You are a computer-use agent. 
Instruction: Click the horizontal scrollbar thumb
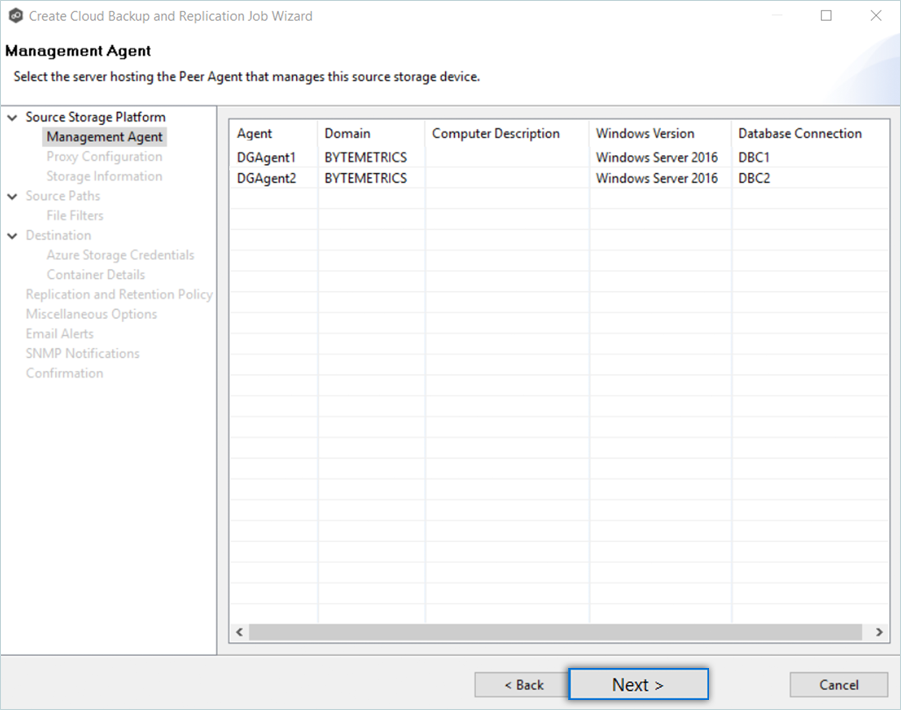coord(555,633)
